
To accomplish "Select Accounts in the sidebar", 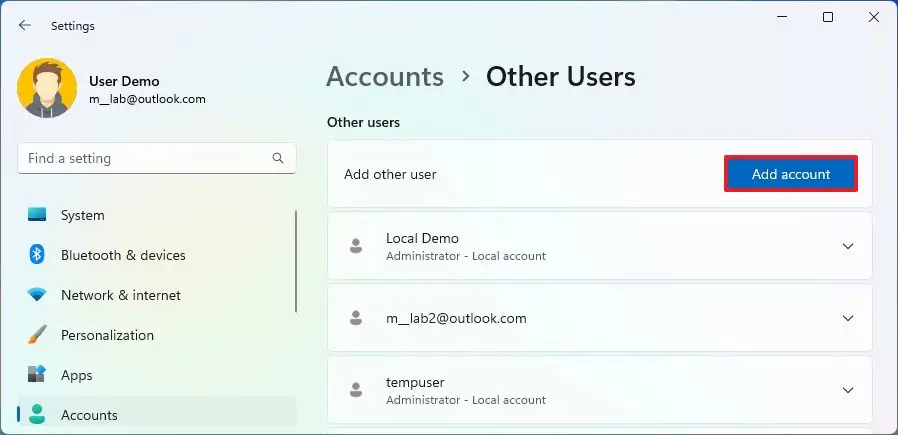I will click(x=89, y=415).
